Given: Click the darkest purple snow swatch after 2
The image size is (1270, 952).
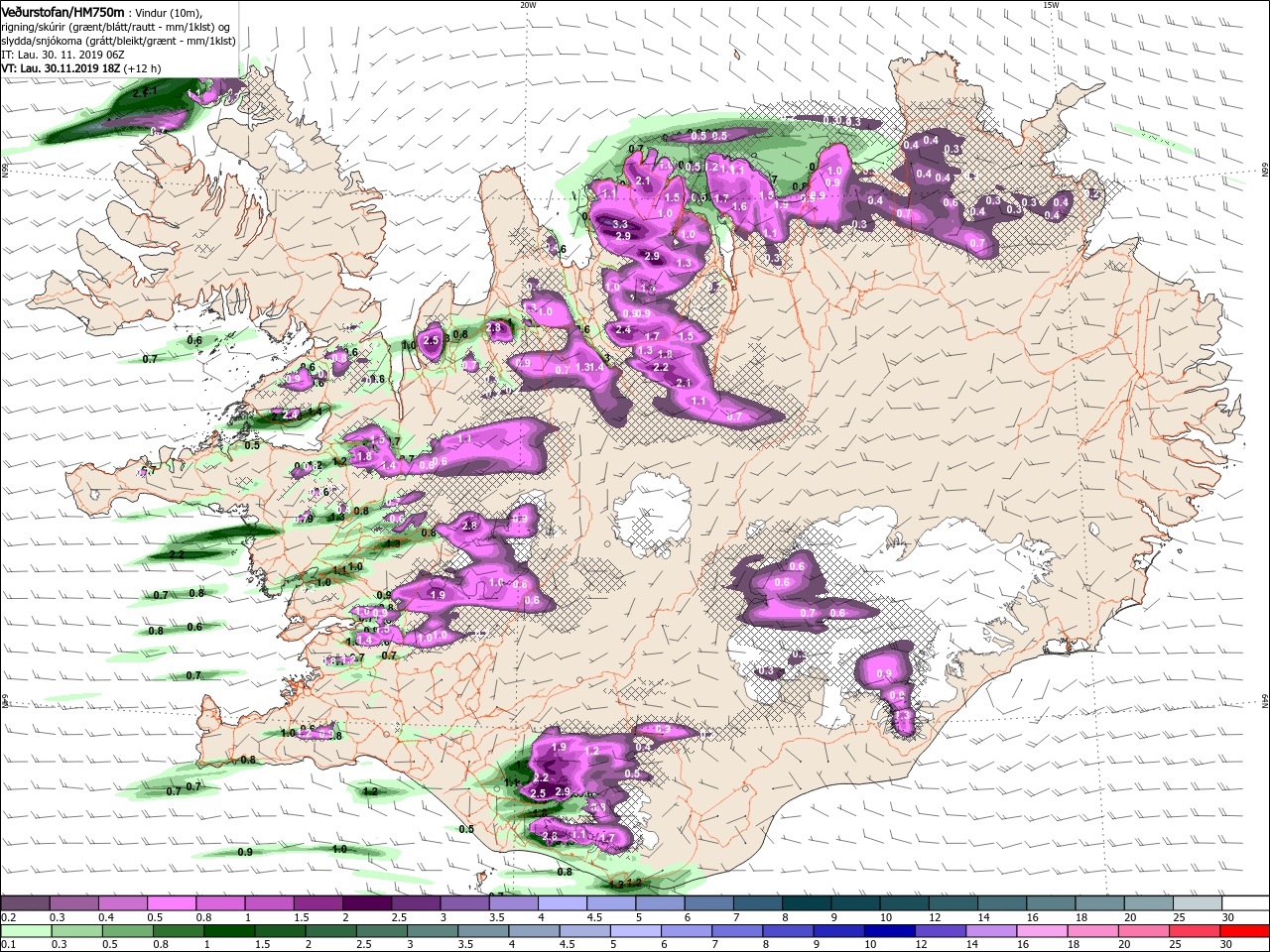Looking at the screenshot, I should tap(366, 903).
